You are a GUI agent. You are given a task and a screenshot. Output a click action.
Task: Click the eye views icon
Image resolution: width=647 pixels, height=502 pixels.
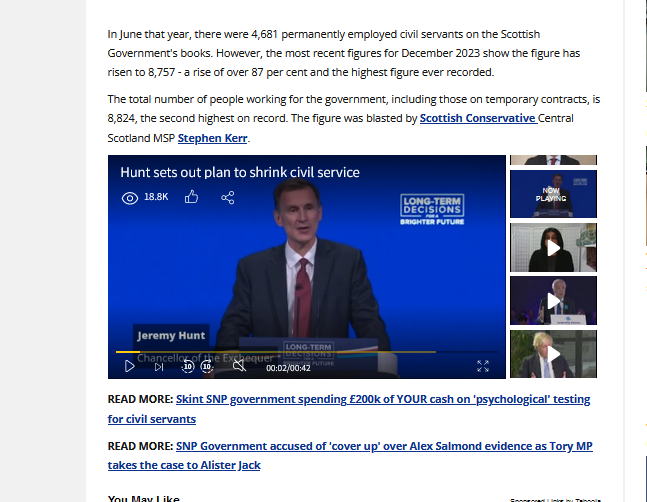click(130, 198)
